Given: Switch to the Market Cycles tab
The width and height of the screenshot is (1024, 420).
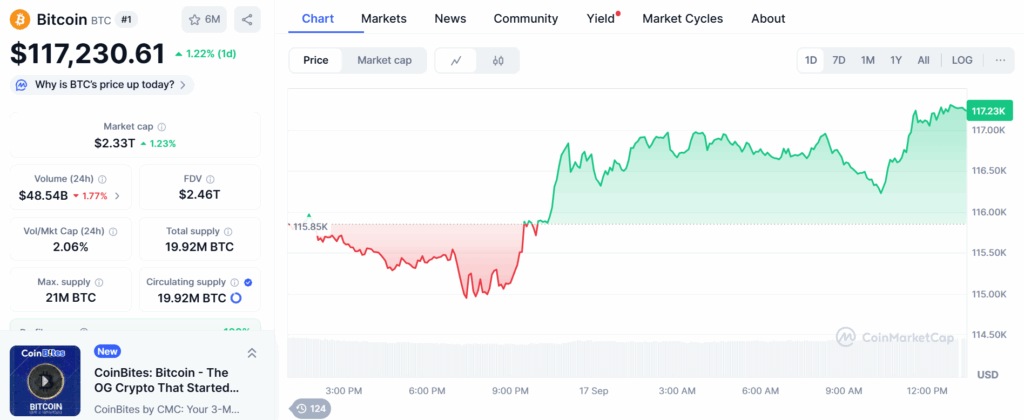Looking at the screenshot, I should pos(682,18).
